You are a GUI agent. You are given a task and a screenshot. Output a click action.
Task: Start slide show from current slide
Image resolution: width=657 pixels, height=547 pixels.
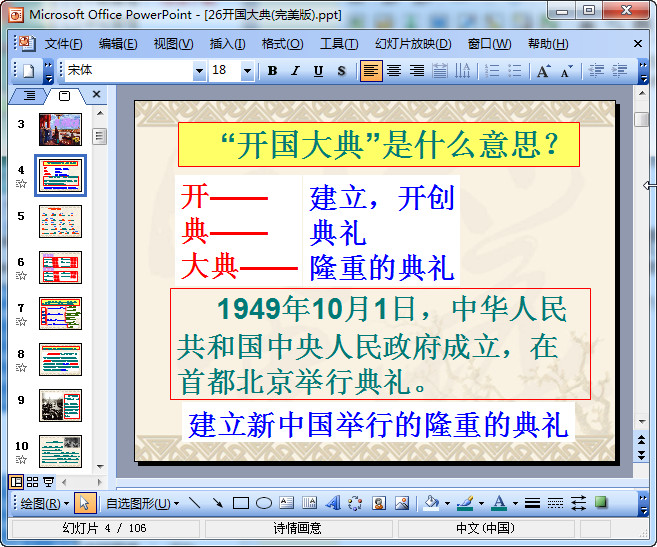point(49,482)
